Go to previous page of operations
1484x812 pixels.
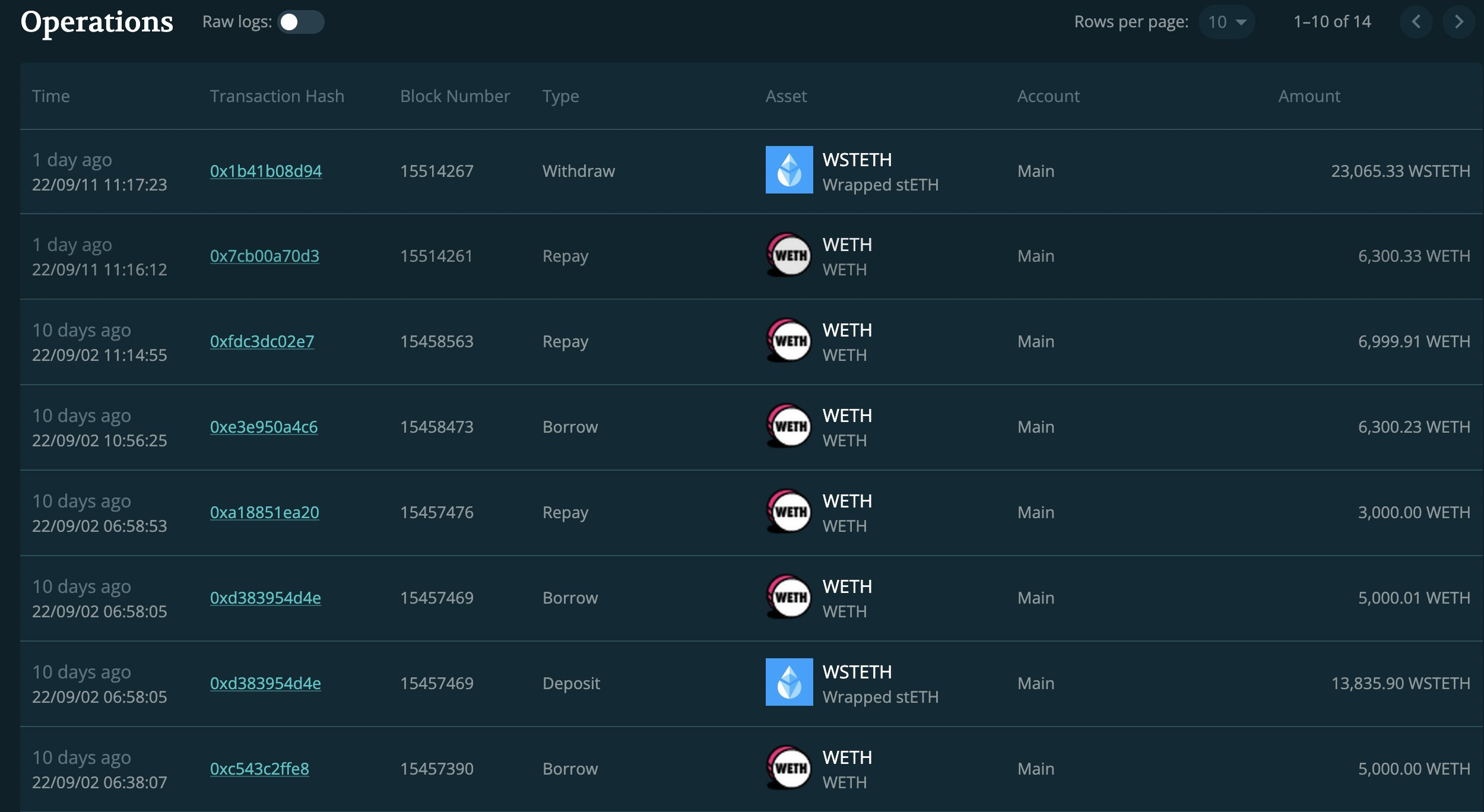(x=1416, y=22)
